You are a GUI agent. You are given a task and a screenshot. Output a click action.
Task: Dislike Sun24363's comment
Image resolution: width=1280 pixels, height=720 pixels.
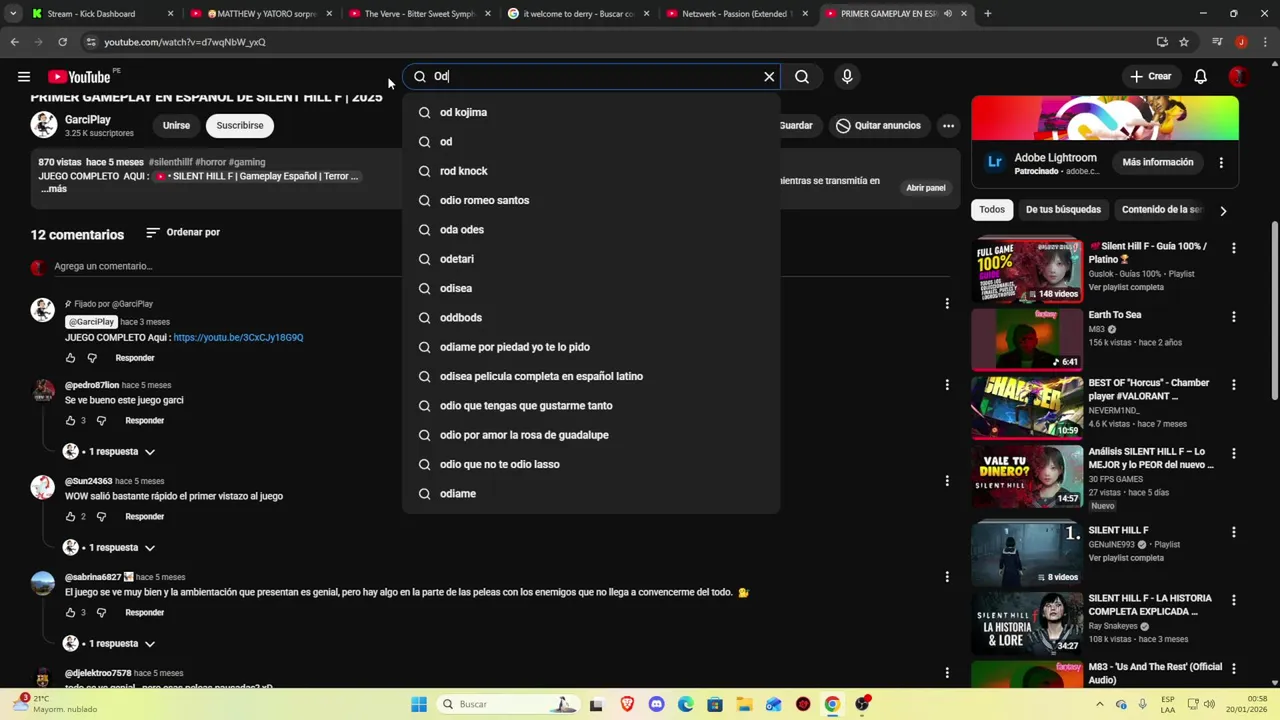[101, 517]
